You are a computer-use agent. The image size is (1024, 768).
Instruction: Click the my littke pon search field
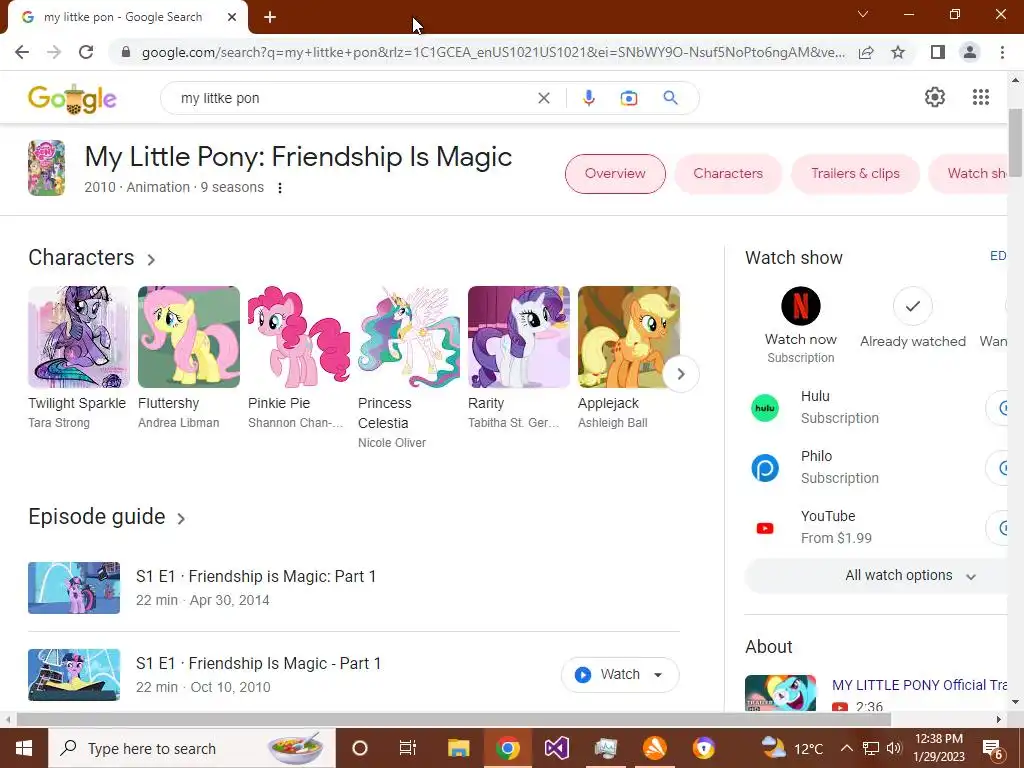coord(353,98)
